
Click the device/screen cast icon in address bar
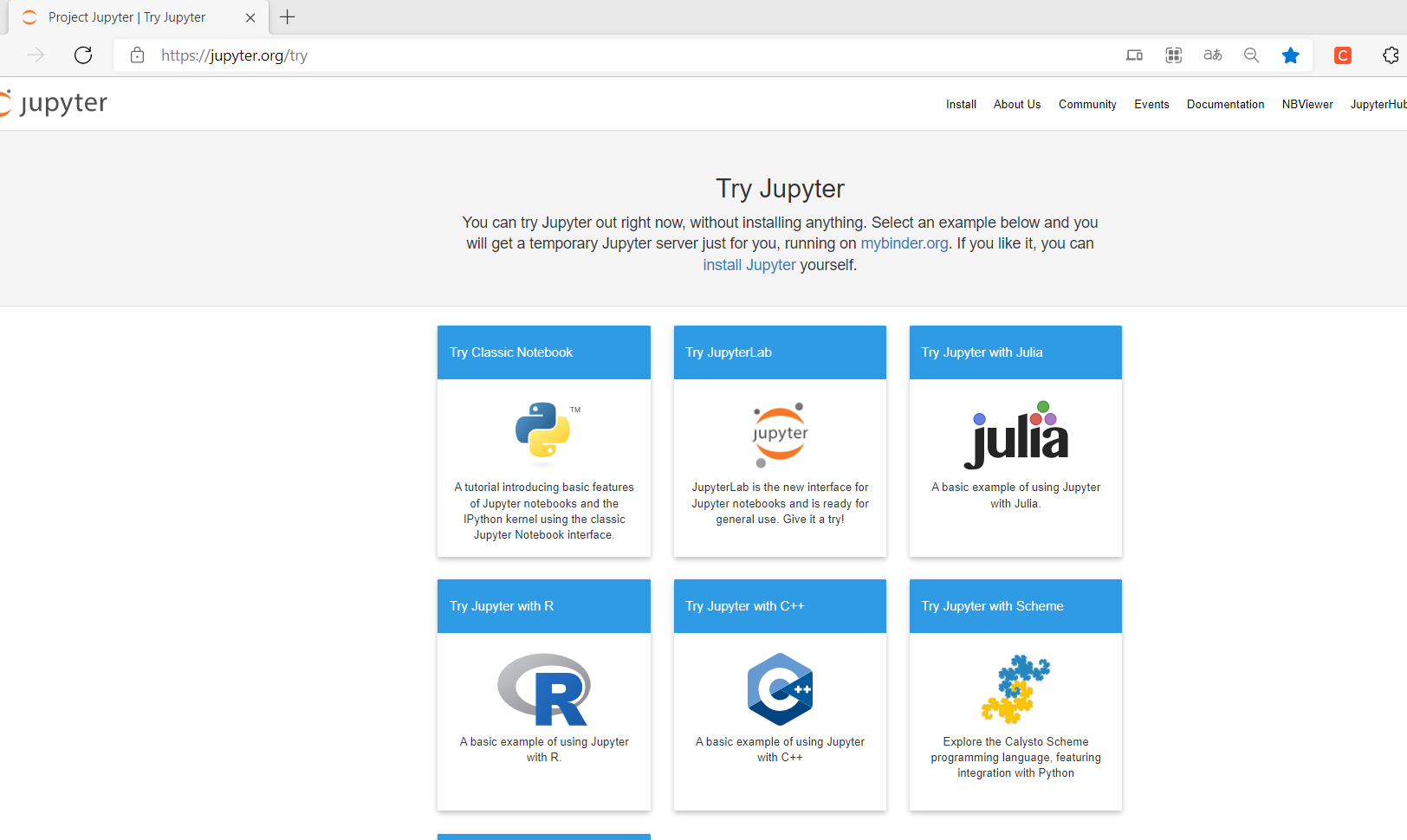[x=1134, y=55]
